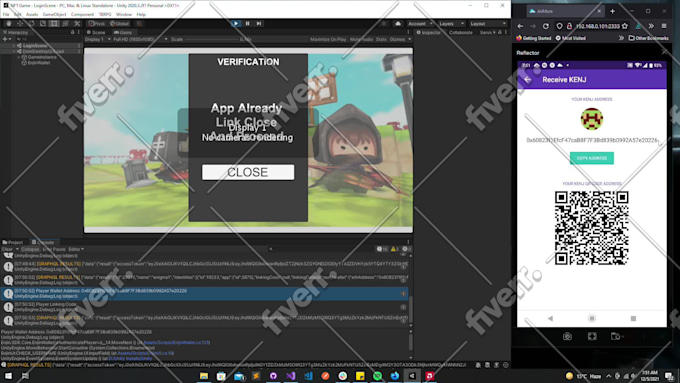This screenshot has height=383, width=680.
Task: Open the Most Visited bookmark
Action: [x=571, y=38]
